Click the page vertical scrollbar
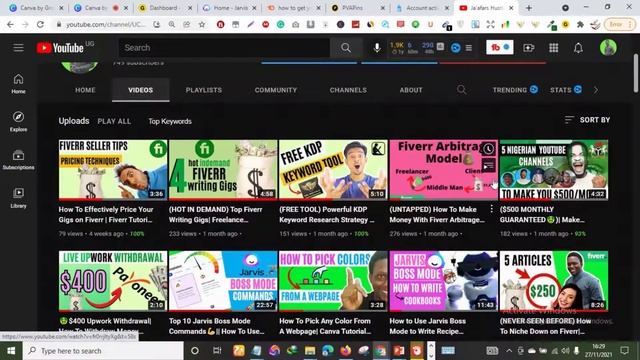Screen dimensions: 640x360 [x=636, y=73]
